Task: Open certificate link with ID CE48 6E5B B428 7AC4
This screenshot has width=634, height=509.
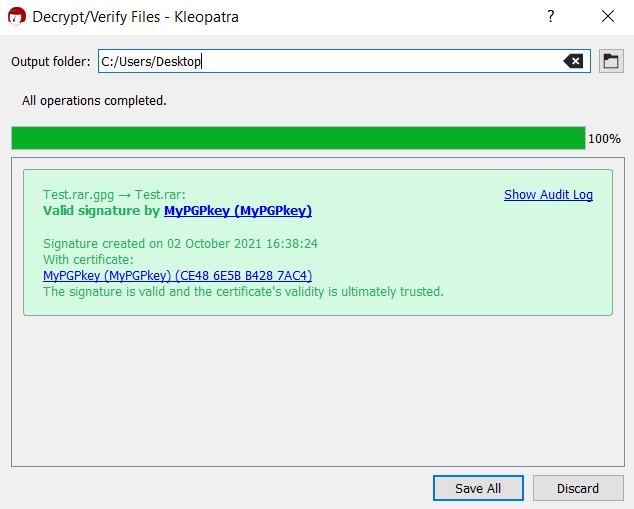Action: tap(178, 276)
